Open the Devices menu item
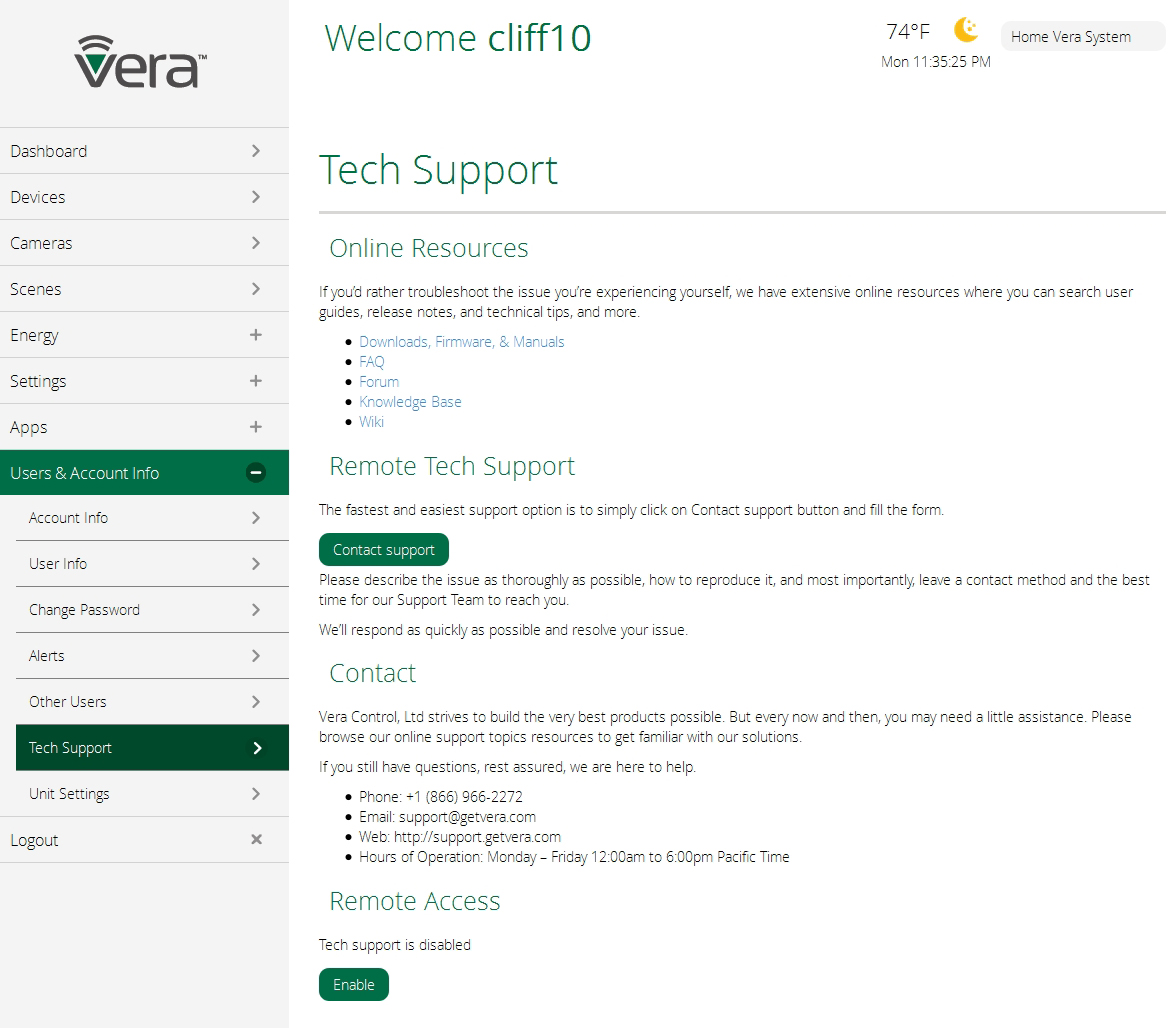The height and width of the screenshot is (1028, 1172). (38, 197)
